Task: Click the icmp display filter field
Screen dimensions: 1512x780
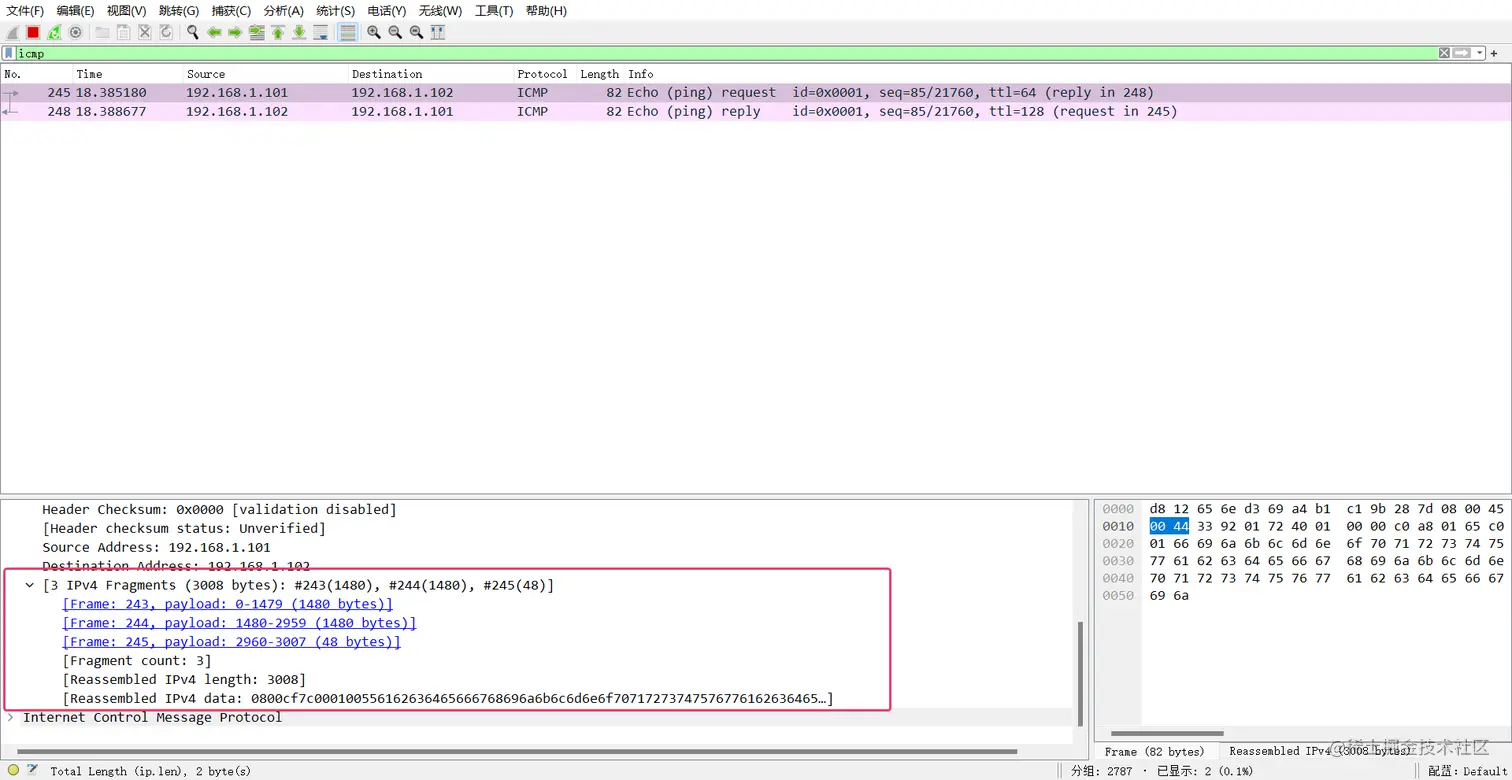Action: [x=726, y=53]
